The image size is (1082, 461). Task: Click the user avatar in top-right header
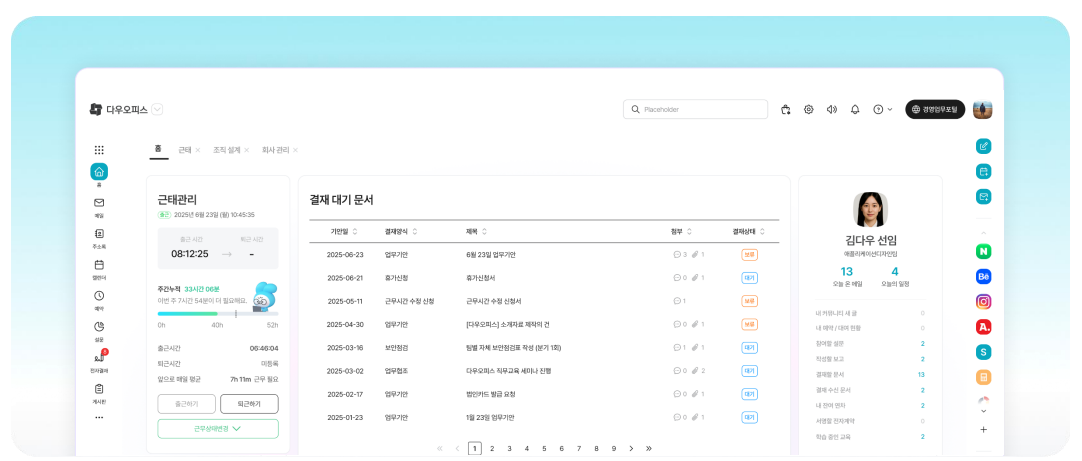983,109
